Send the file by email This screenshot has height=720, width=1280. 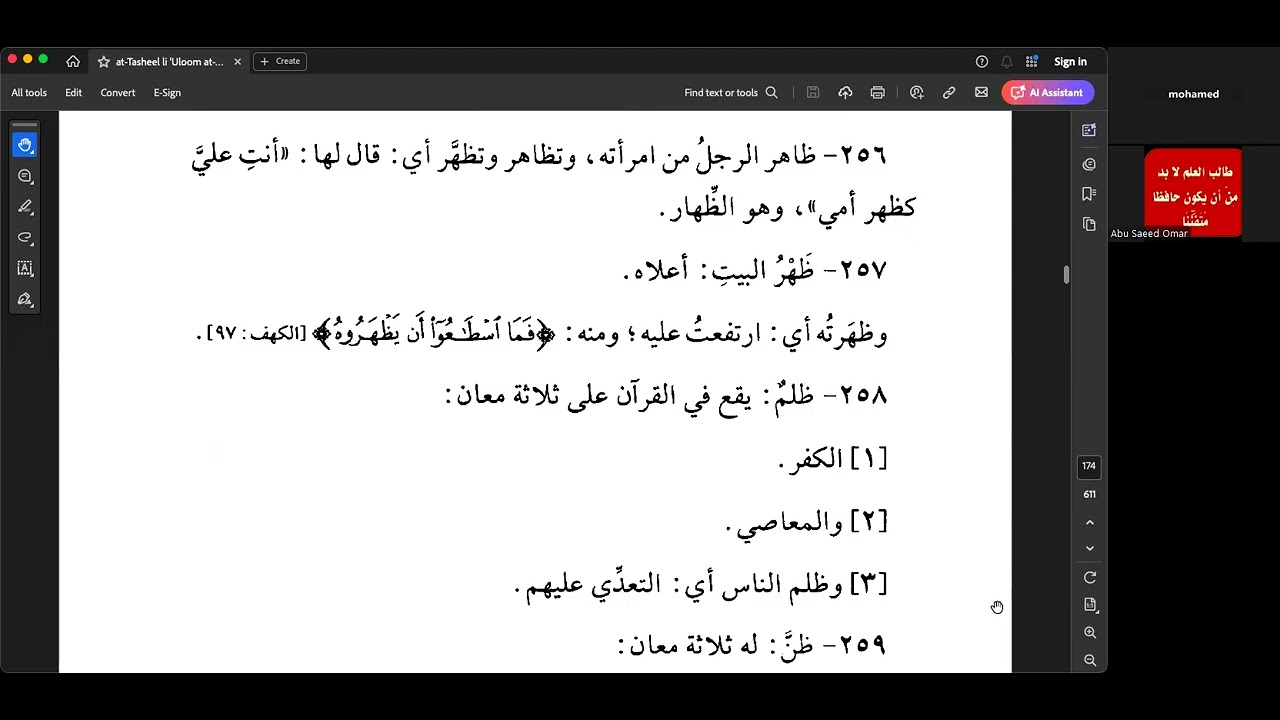pos(981,93)
